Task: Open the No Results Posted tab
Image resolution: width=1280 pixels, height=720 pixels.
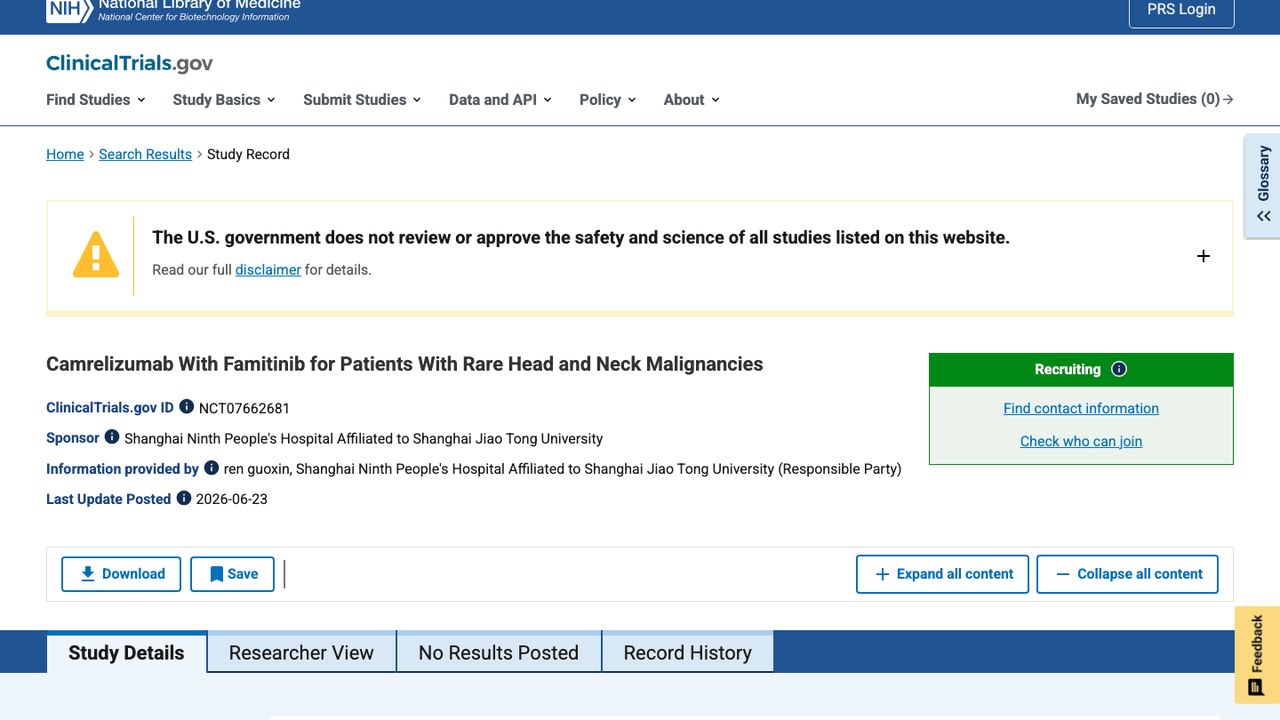Action: coord(499,653)
